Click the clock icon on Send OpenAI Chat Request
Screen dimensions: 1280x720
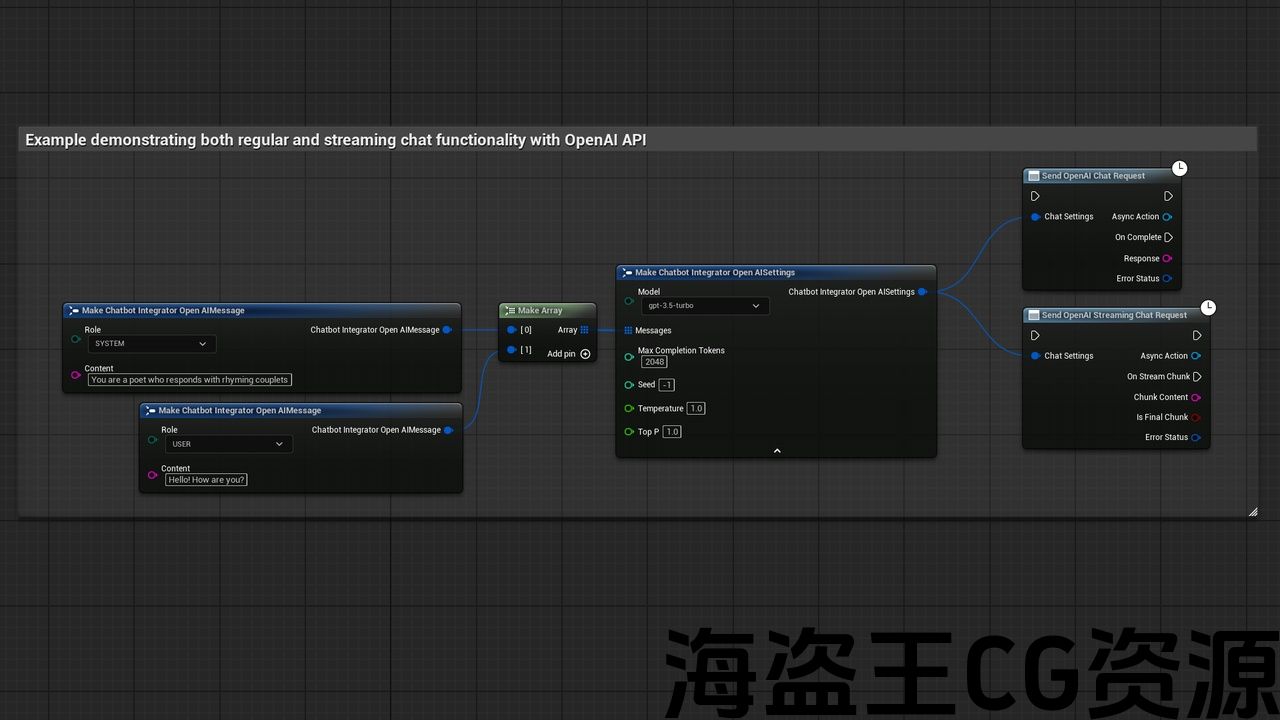coord(1180,168)
